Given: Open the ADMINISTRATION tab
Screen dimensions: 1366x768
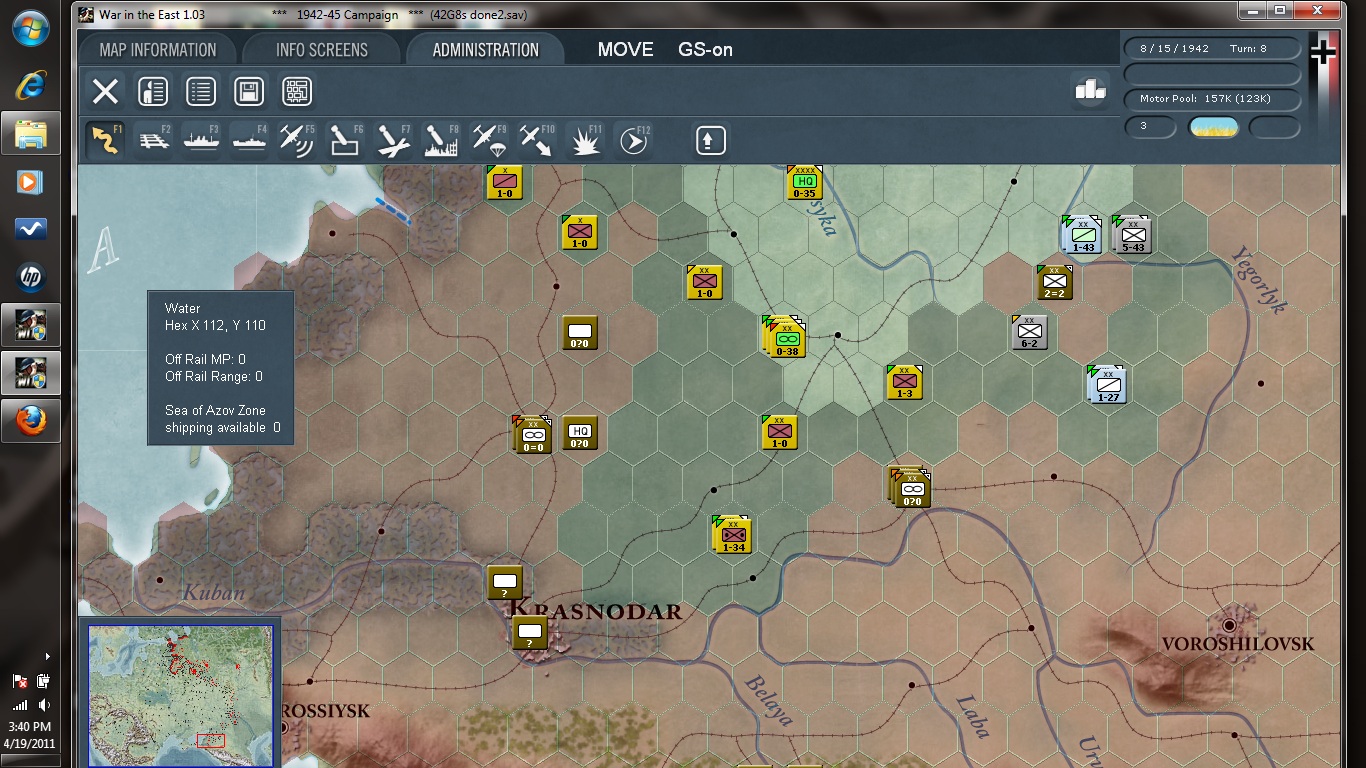Looking at the screenshot, I should [486, 50].
